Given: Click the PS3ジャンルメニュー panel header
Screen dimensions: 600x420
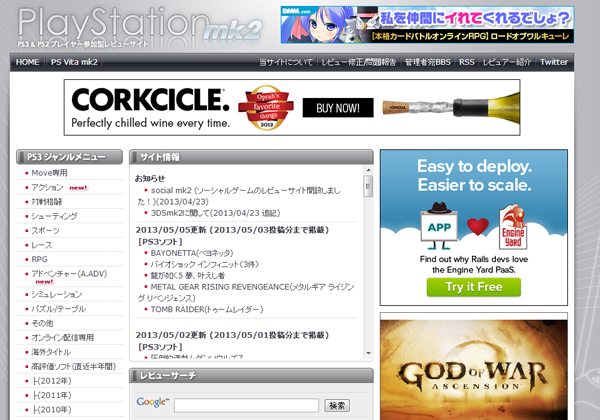Looking at the screenshot, I should (69, 157).
